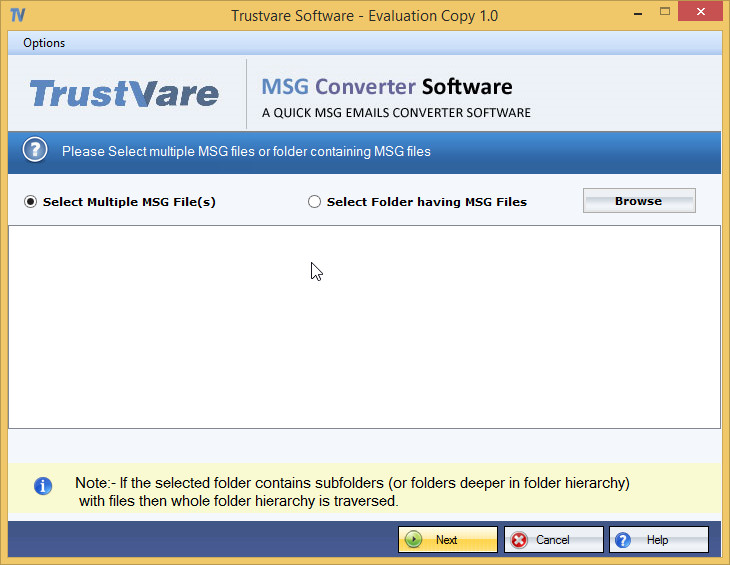Click the 'Please Select multiple MSG files' banner text
Viewport: 730px width, 565px height.
click(246, 152)
